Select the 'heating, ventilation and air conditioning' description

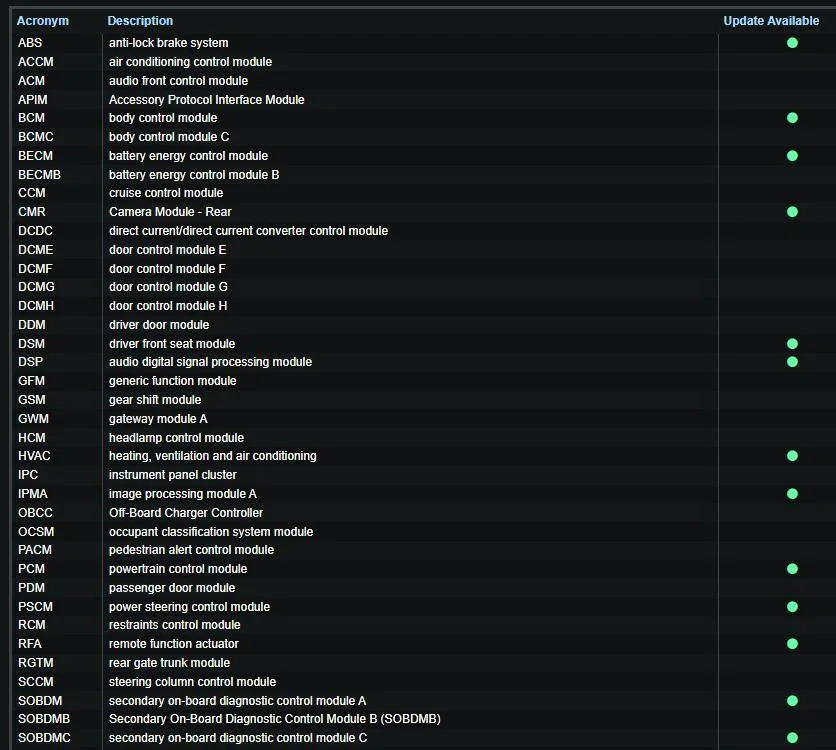(x=213, y=456)
